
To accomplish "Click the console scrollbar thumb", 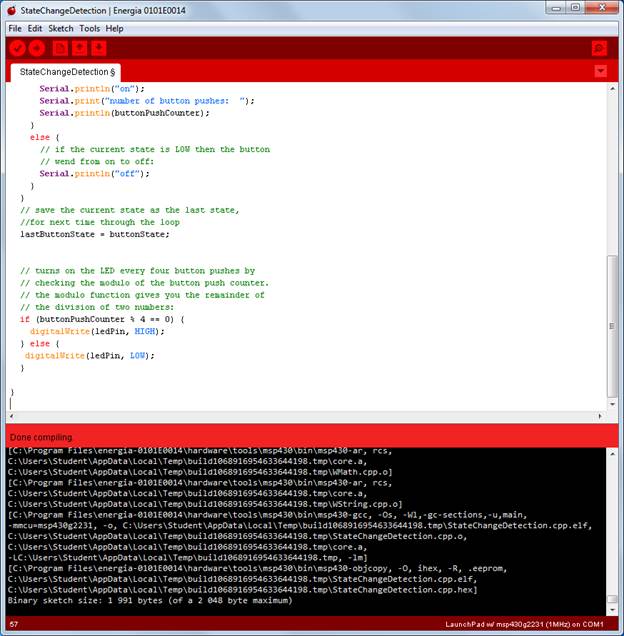I will [x=612, y=599].
